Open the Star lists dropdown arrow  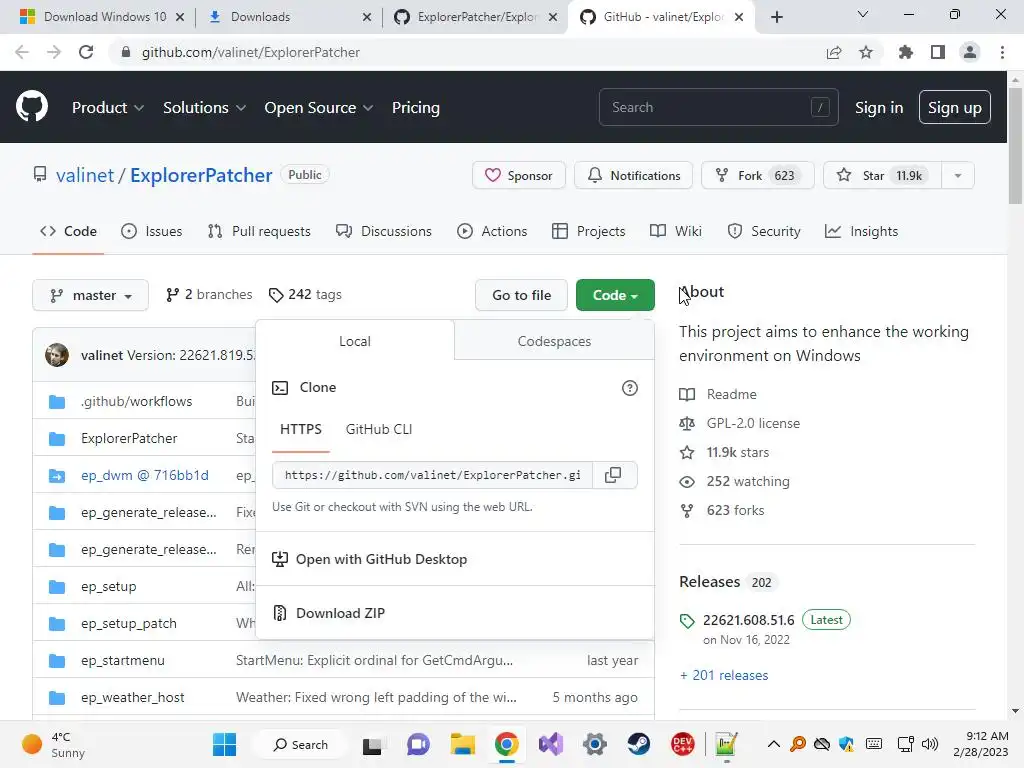pyautogui.click(x=957, y=176)
